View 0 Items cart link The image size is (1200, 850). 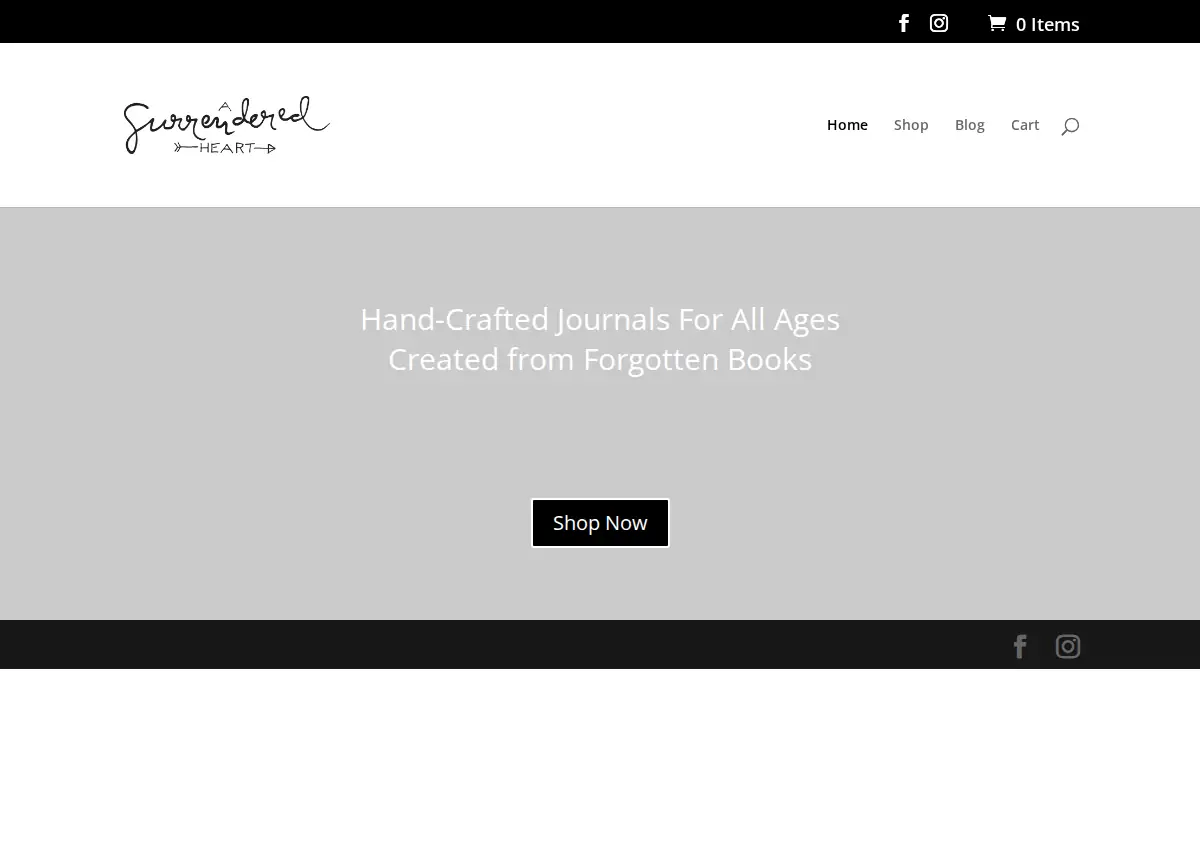coord(1034,24)
